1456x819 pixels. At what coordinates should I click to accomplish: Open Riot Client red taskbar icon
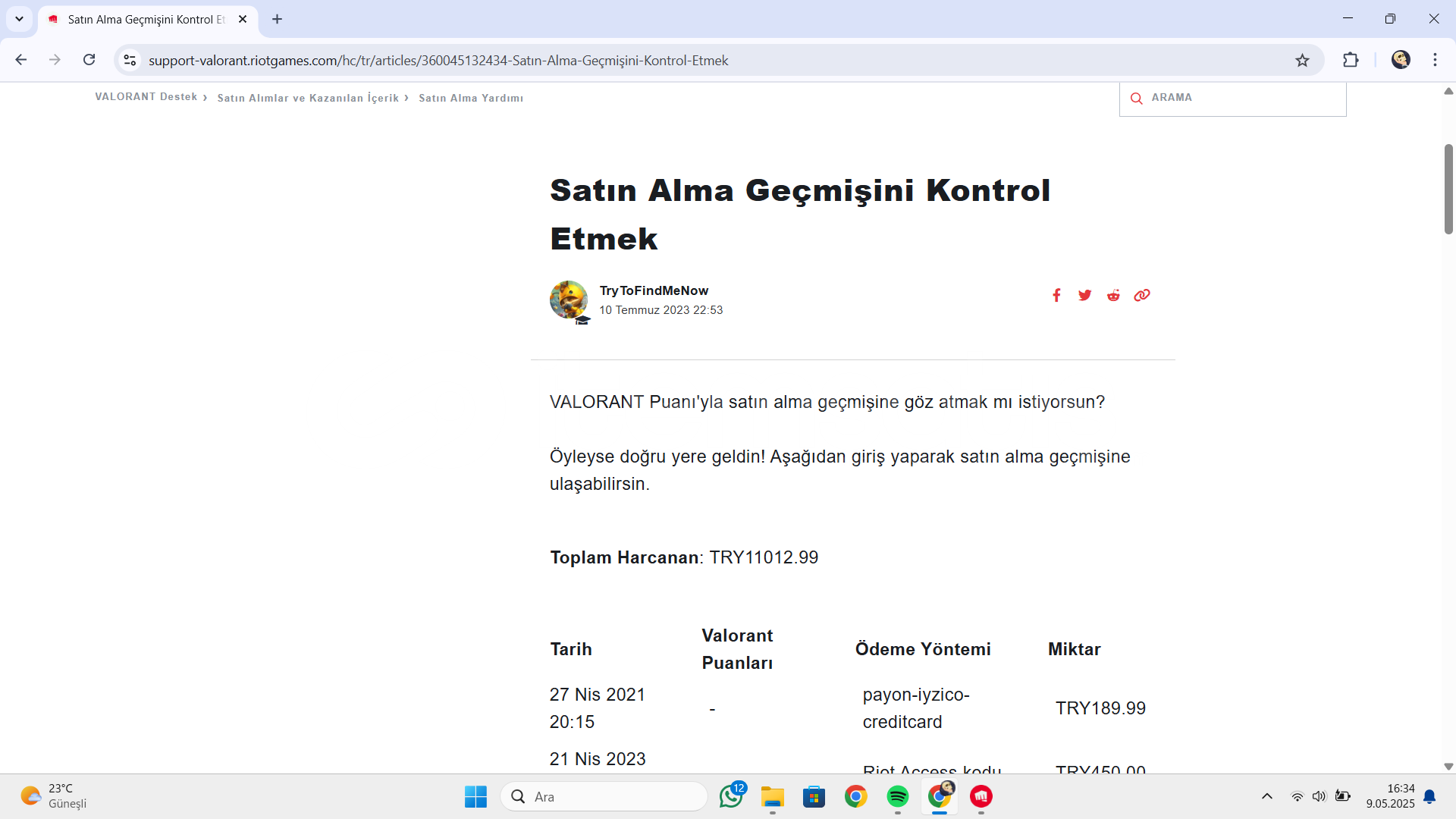(981, 796)
